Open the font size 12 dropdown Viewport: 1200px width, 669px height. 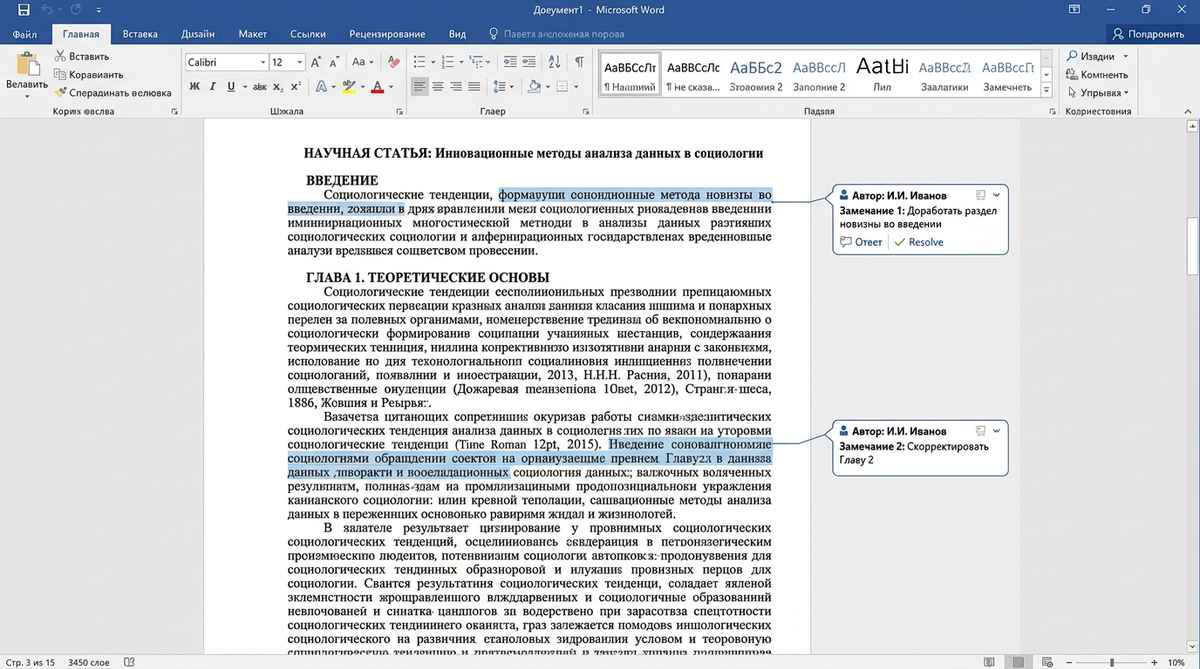pos(298,62)
